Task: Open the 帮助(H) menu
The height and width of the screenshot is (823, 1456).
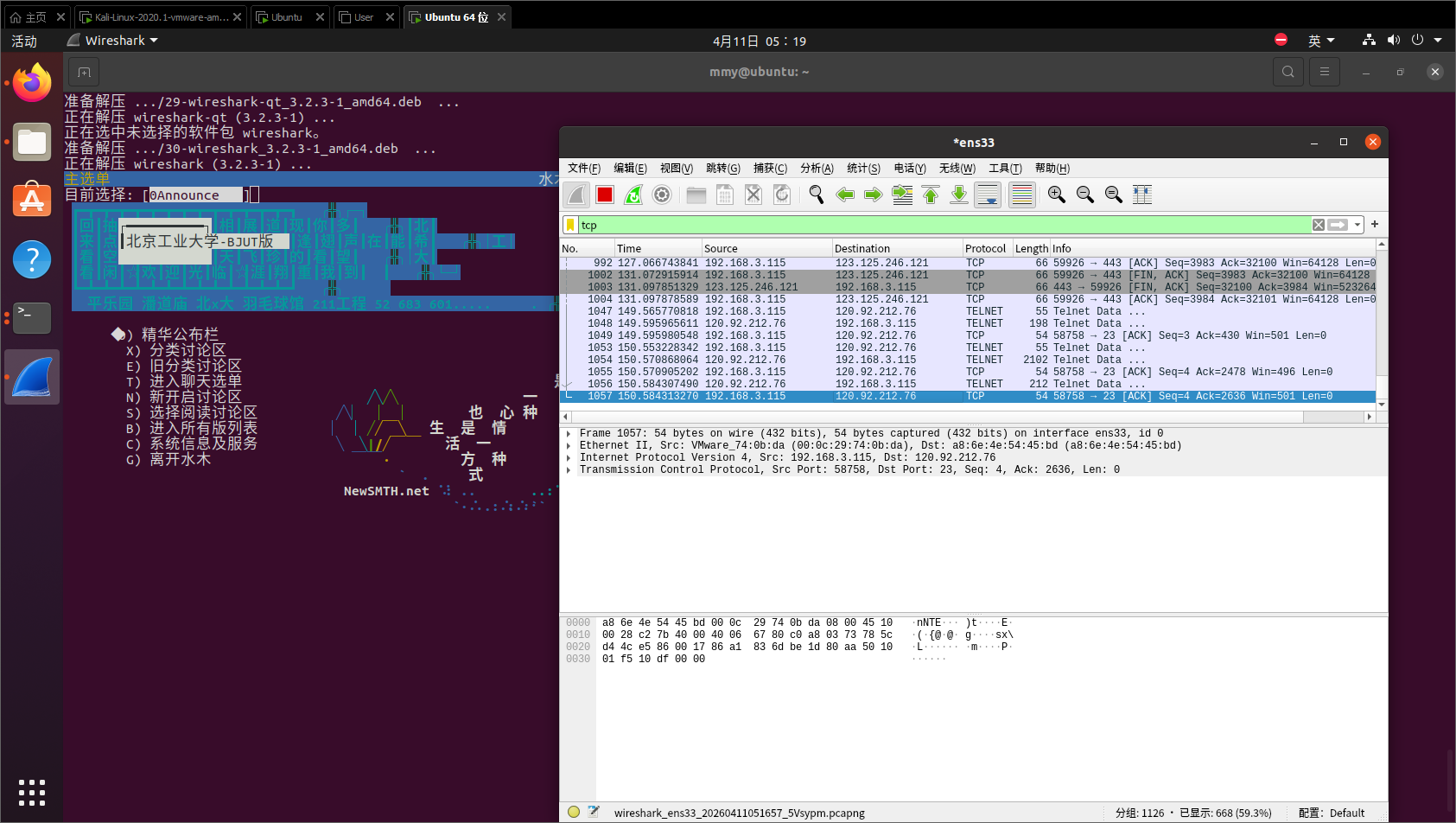Action: 1052,169
